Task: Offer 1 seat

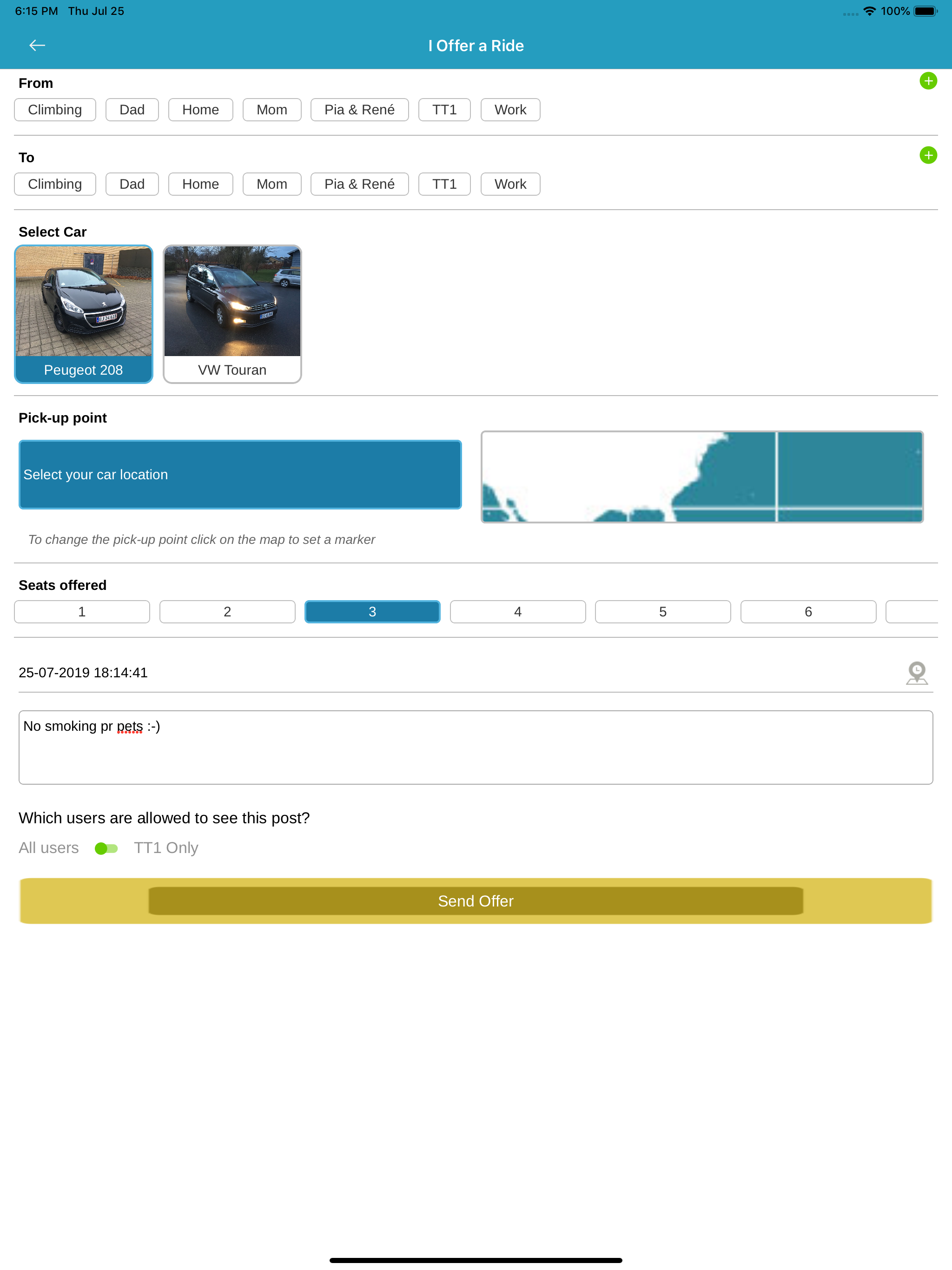Action: 82,611
